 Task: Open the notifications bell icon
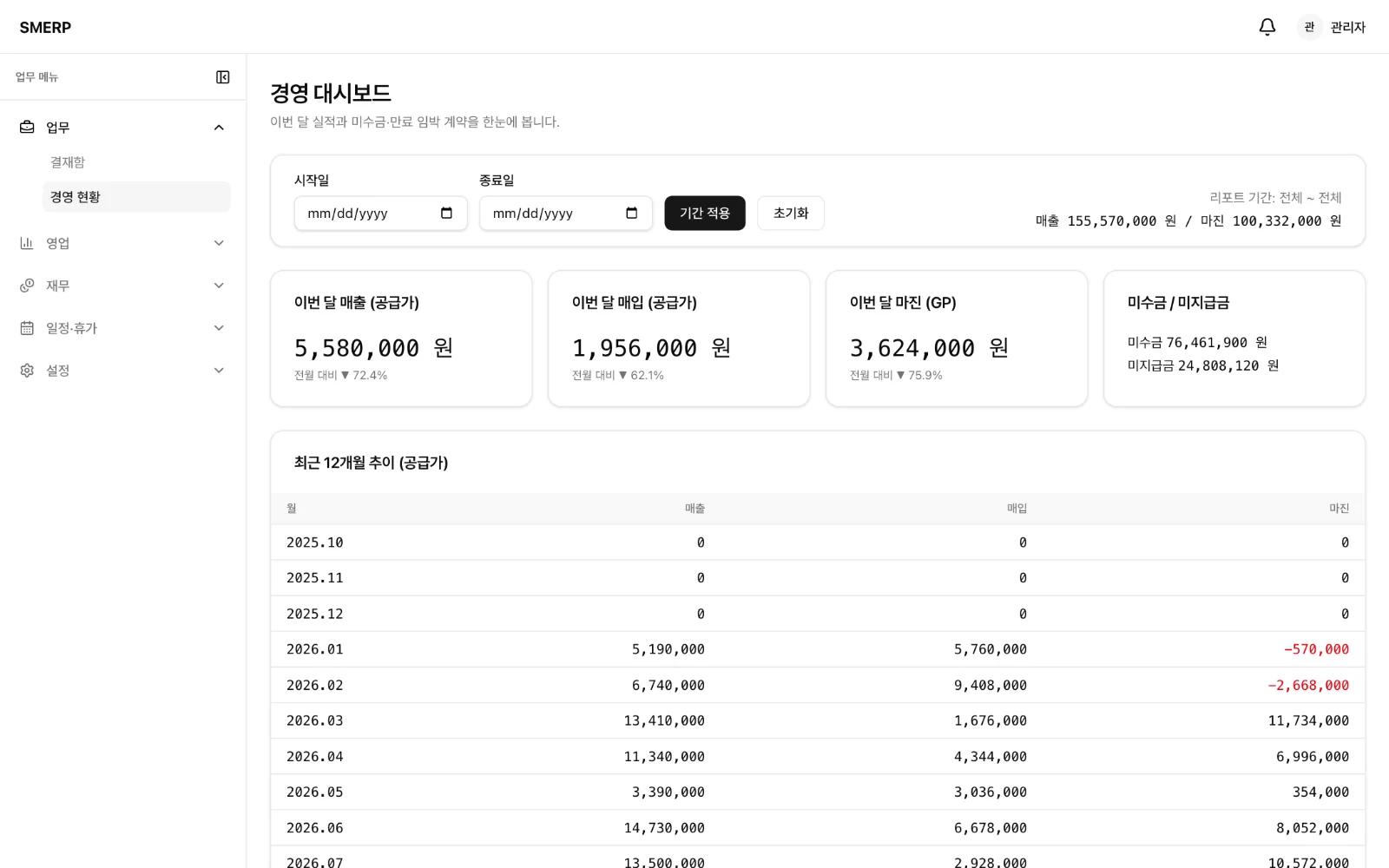1267,27
